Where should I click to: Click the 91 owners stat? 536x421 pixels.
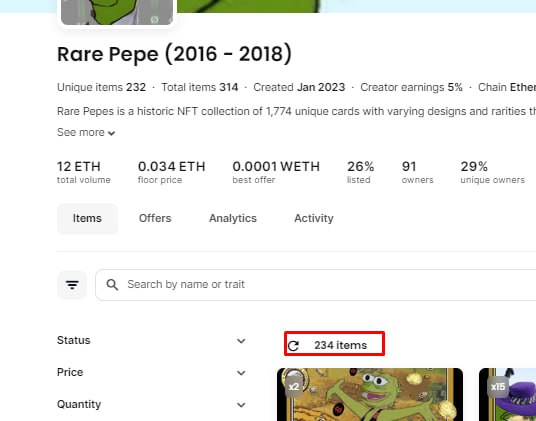coord(417,172)
